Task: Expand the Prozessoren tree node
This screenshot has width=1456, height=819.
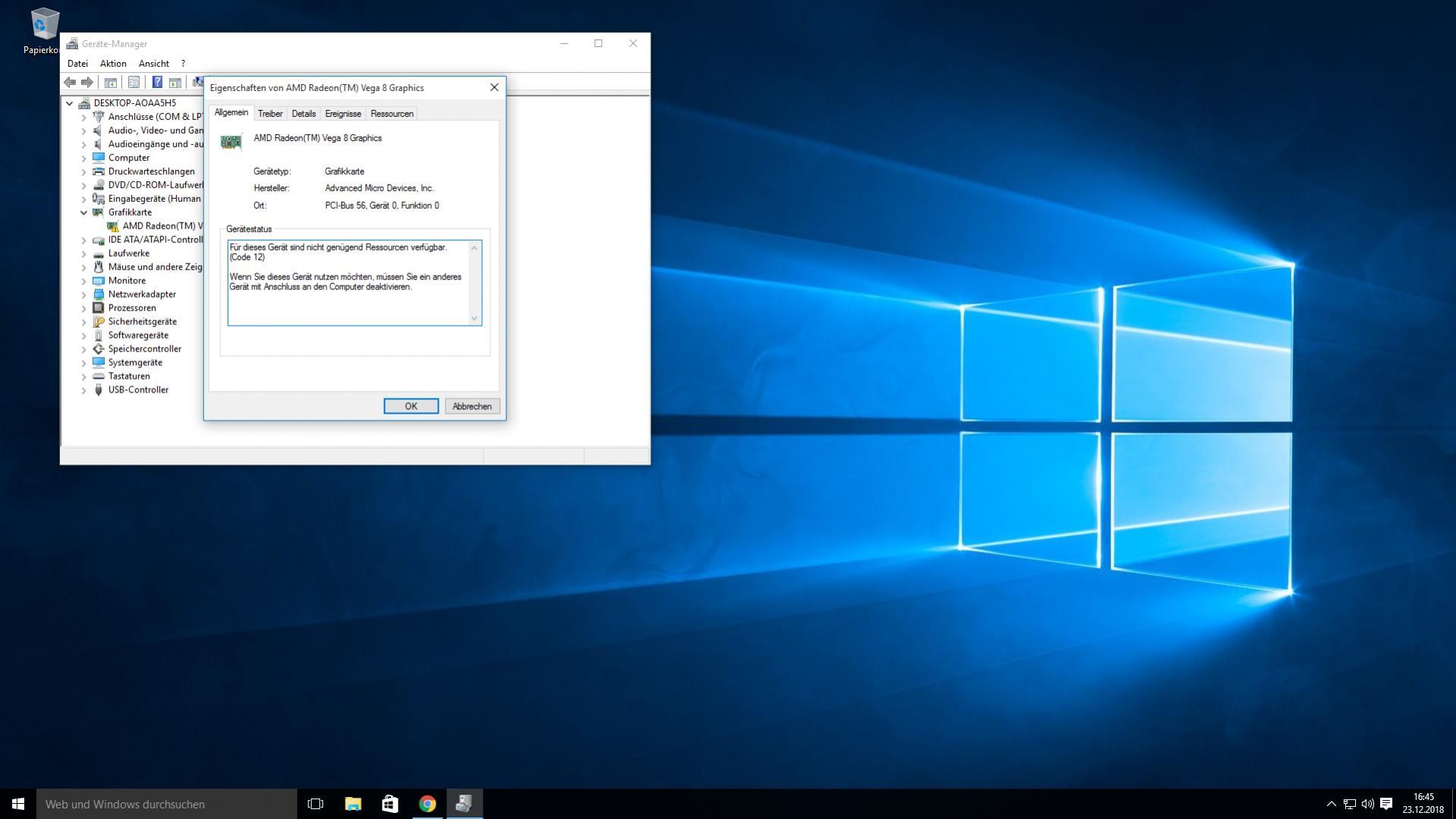Action: point(83,308)
